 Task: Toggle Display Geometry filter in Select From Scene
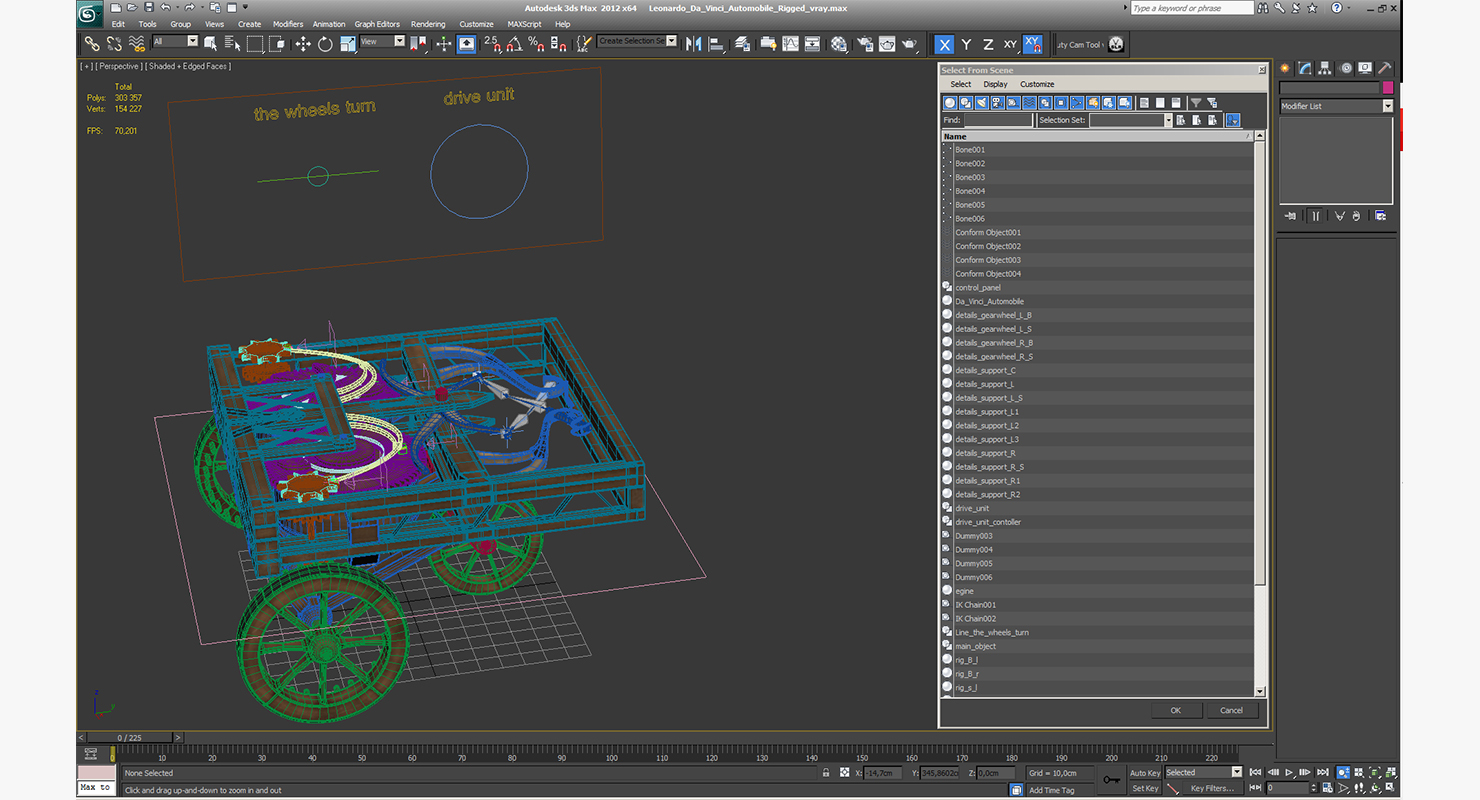pos(950,103)
